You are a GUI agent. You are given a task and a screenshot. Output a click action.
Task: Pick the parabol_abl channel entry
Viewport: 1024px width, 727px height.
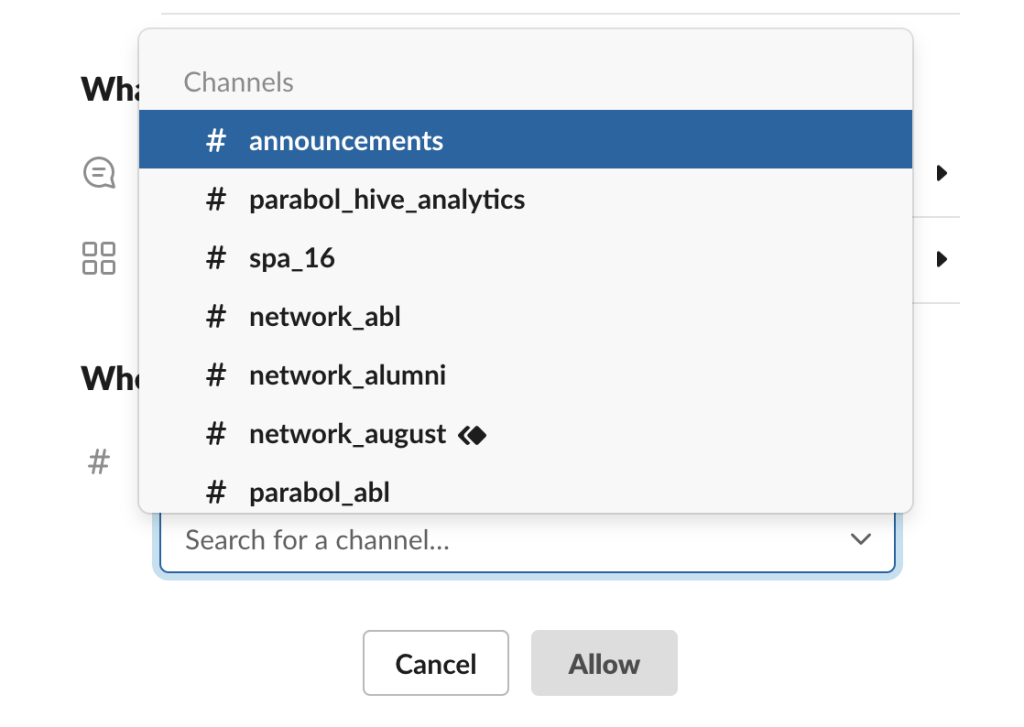319,492
